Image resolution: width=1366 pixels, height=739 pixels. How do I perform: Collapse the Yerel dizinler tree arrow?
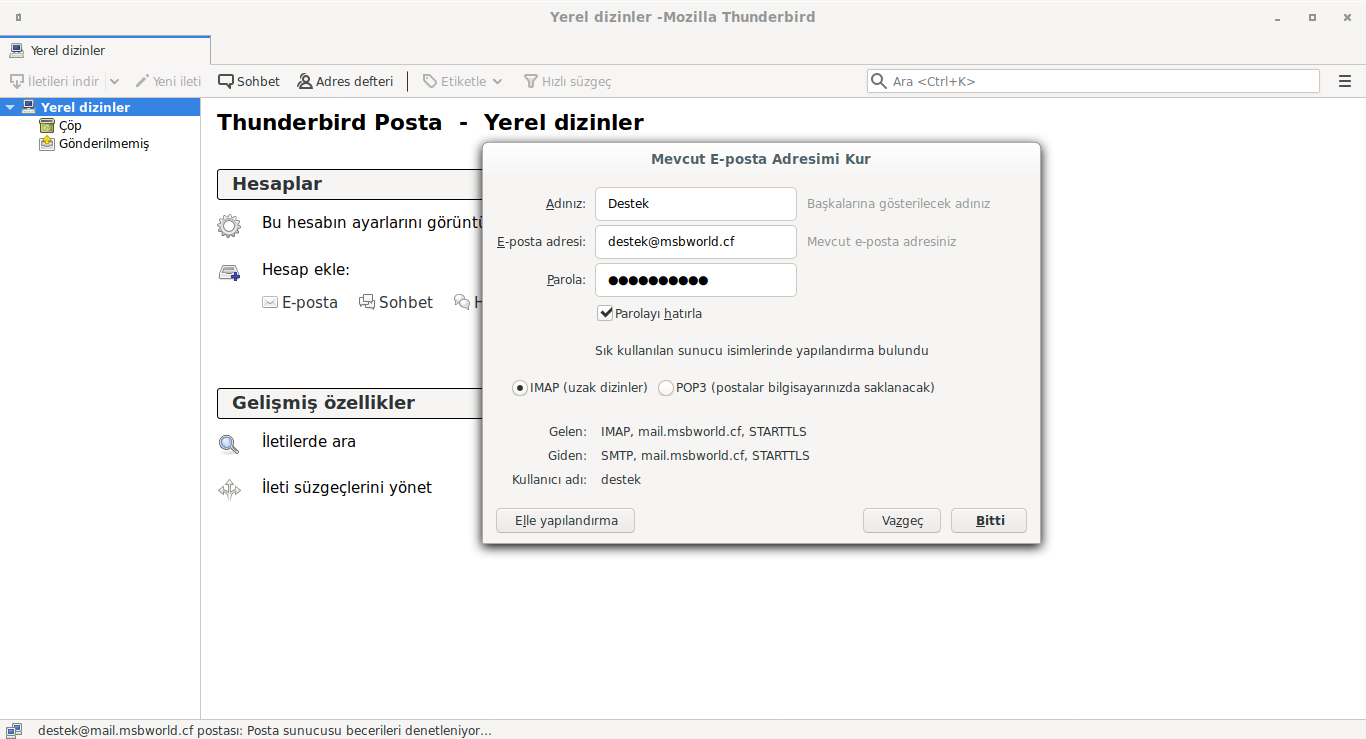[10, 107]
